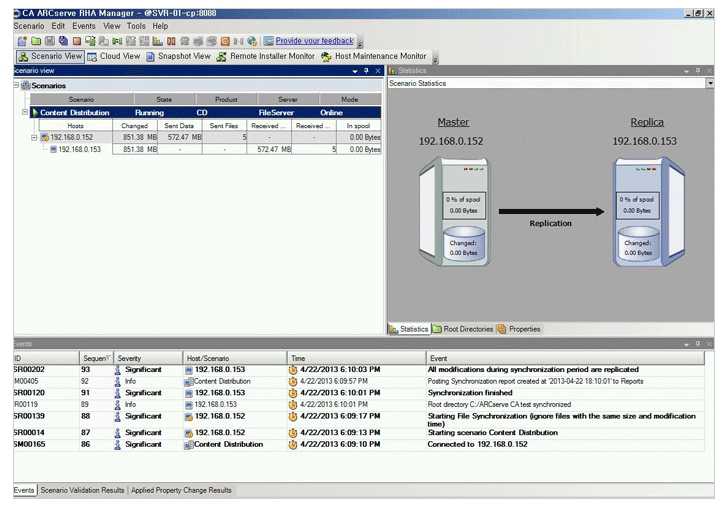Screen dimensions: 722x506
Task: Pin the Events panel
Action: [698, 344]
